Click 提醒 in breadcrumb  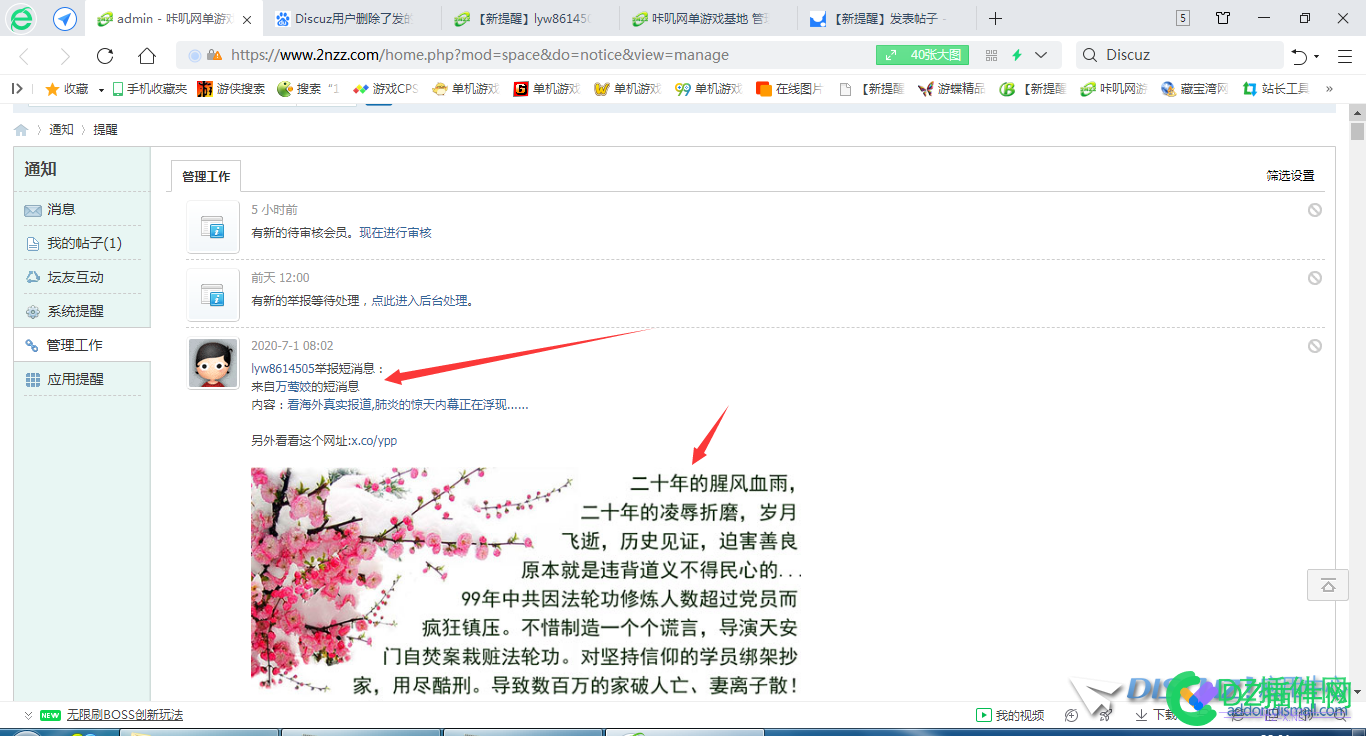click(x=105, y=130)
